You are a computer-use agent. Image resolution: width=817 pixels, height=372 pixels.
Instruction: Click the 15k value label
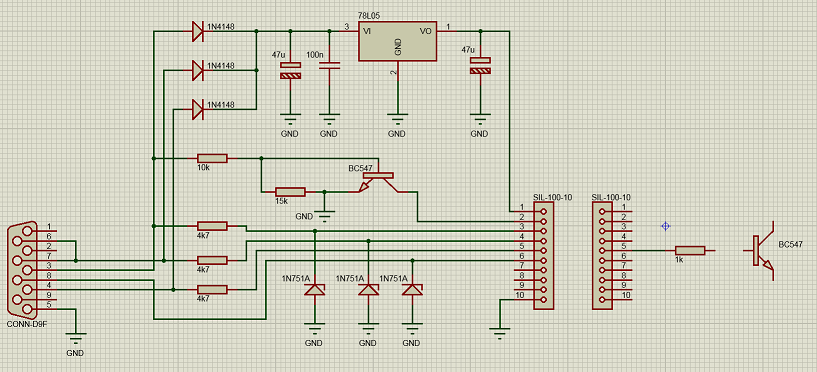point(282,201)
